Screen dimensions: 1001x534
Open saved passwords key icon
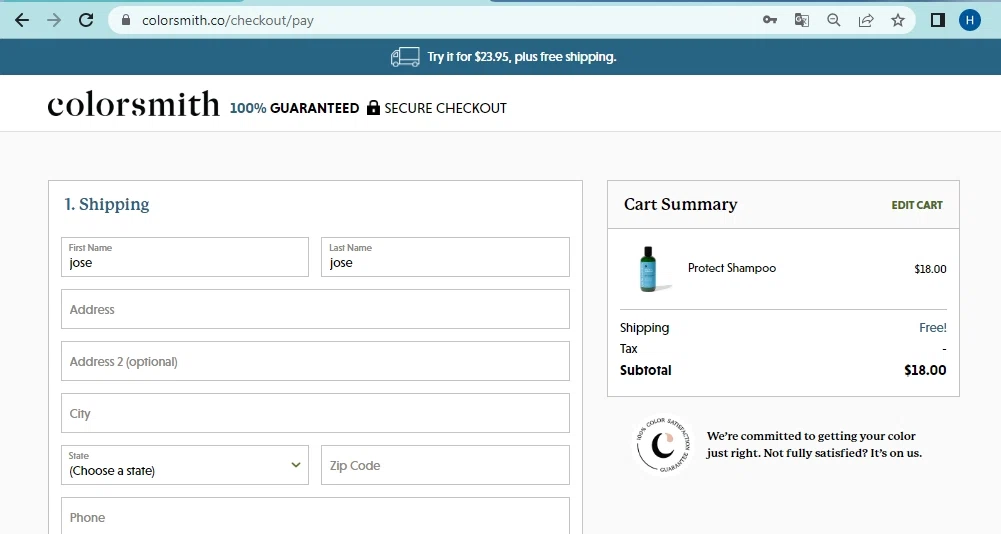770,20
